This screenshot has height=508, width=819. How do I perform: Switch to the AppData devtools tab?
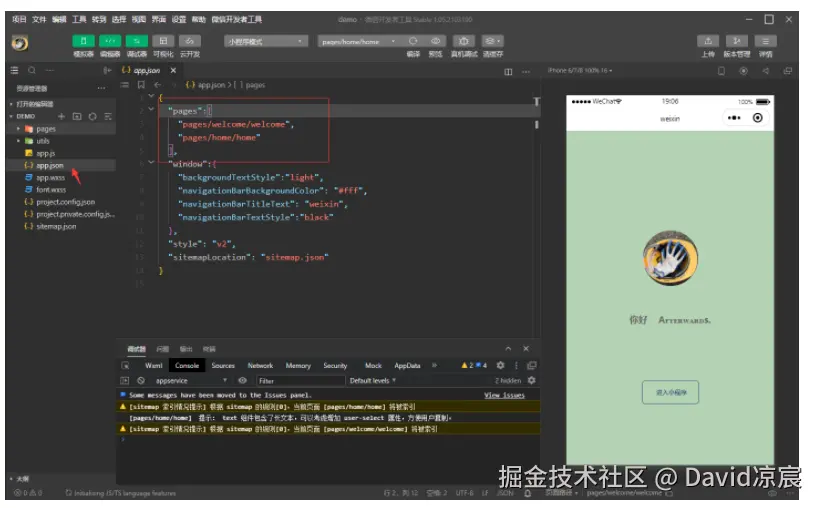(x=407, y=366)
